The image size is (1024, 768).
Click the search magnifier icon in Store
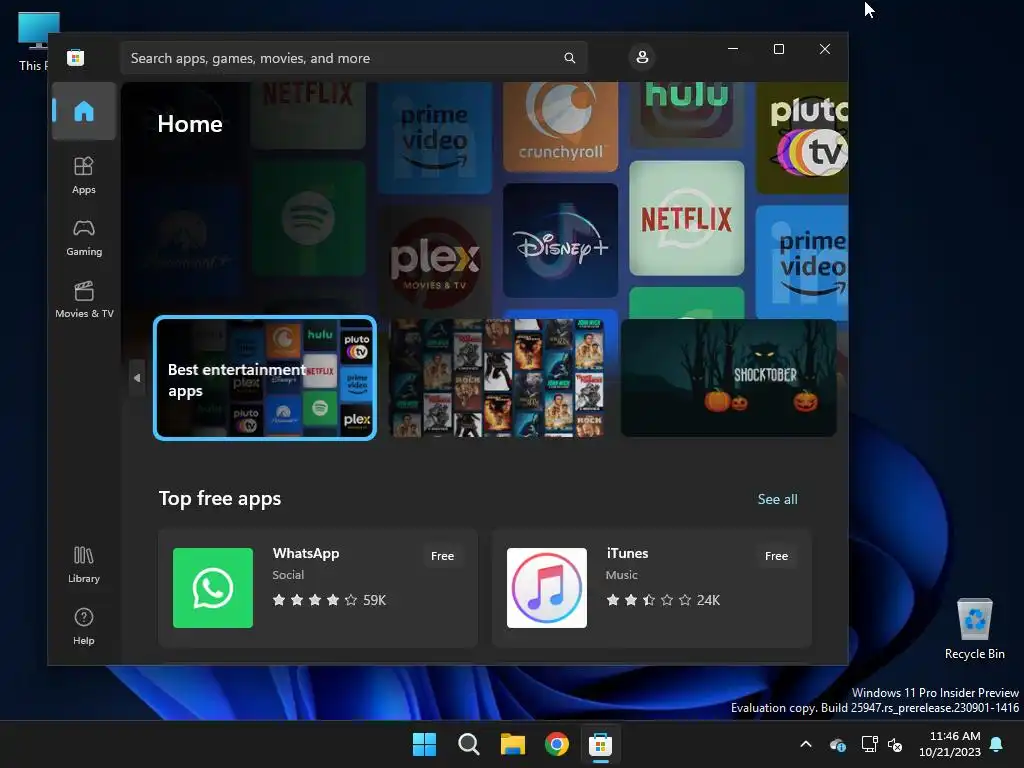click(569, 58)
